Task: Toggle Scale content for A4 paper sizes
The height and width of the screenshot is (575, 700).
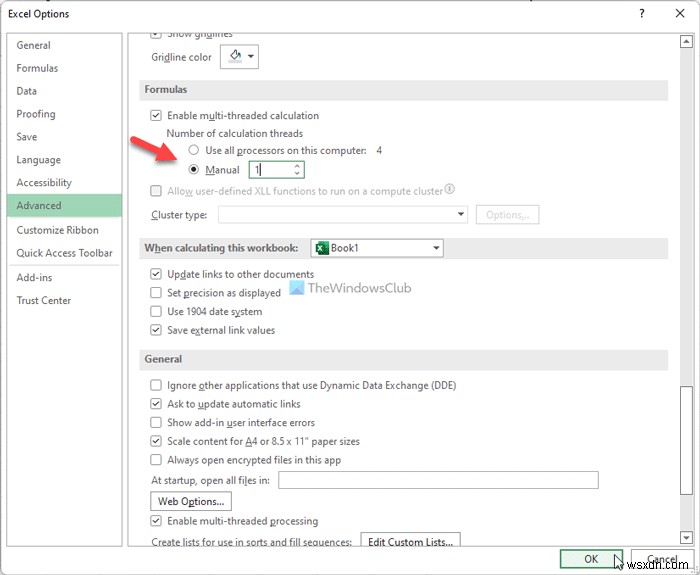Action: 155,442
